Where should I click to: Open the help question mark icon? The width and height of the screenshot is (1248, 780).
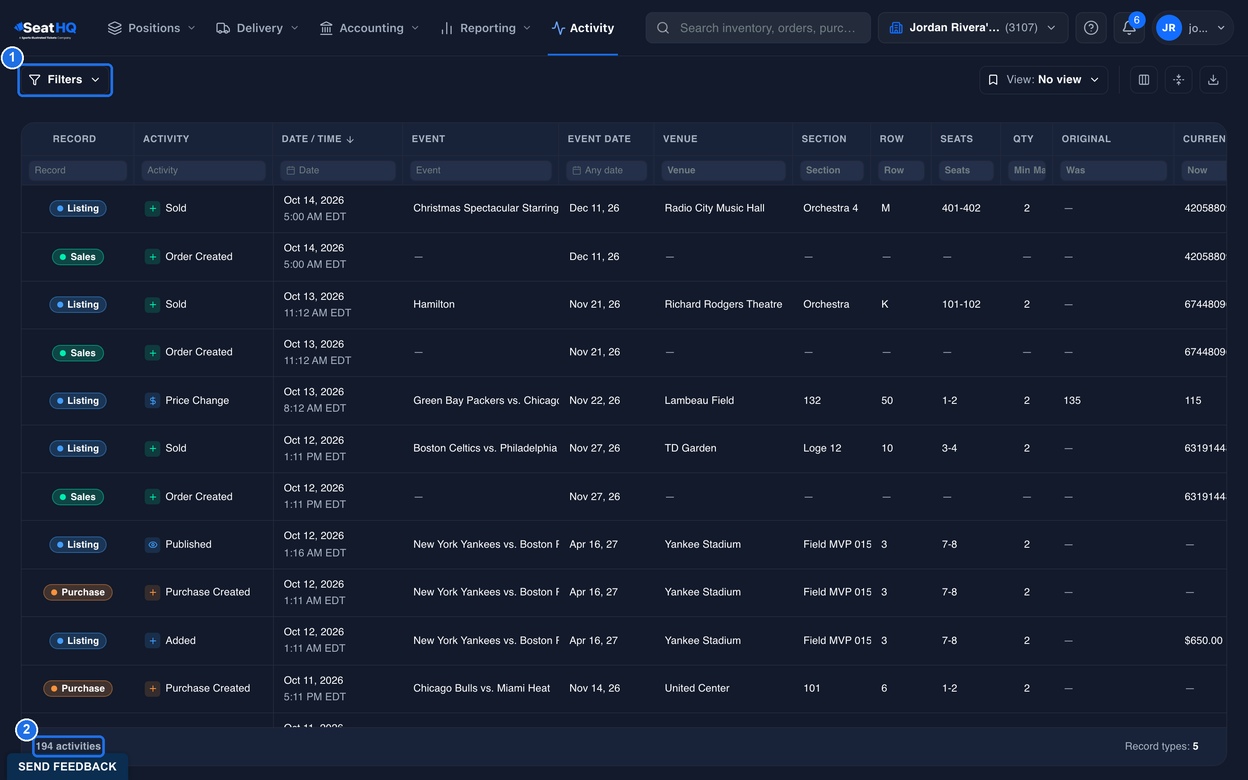[1091, 28]
